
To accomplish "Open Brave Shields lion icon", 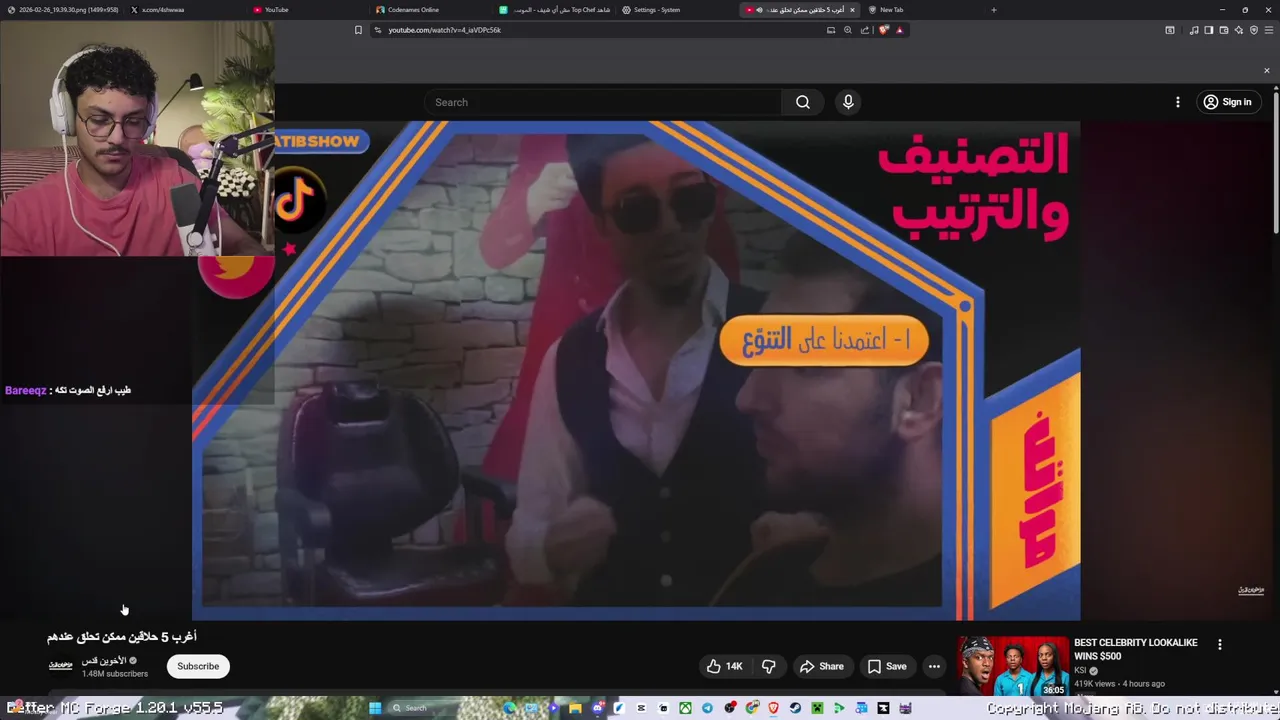I will (x=884, y=30).
